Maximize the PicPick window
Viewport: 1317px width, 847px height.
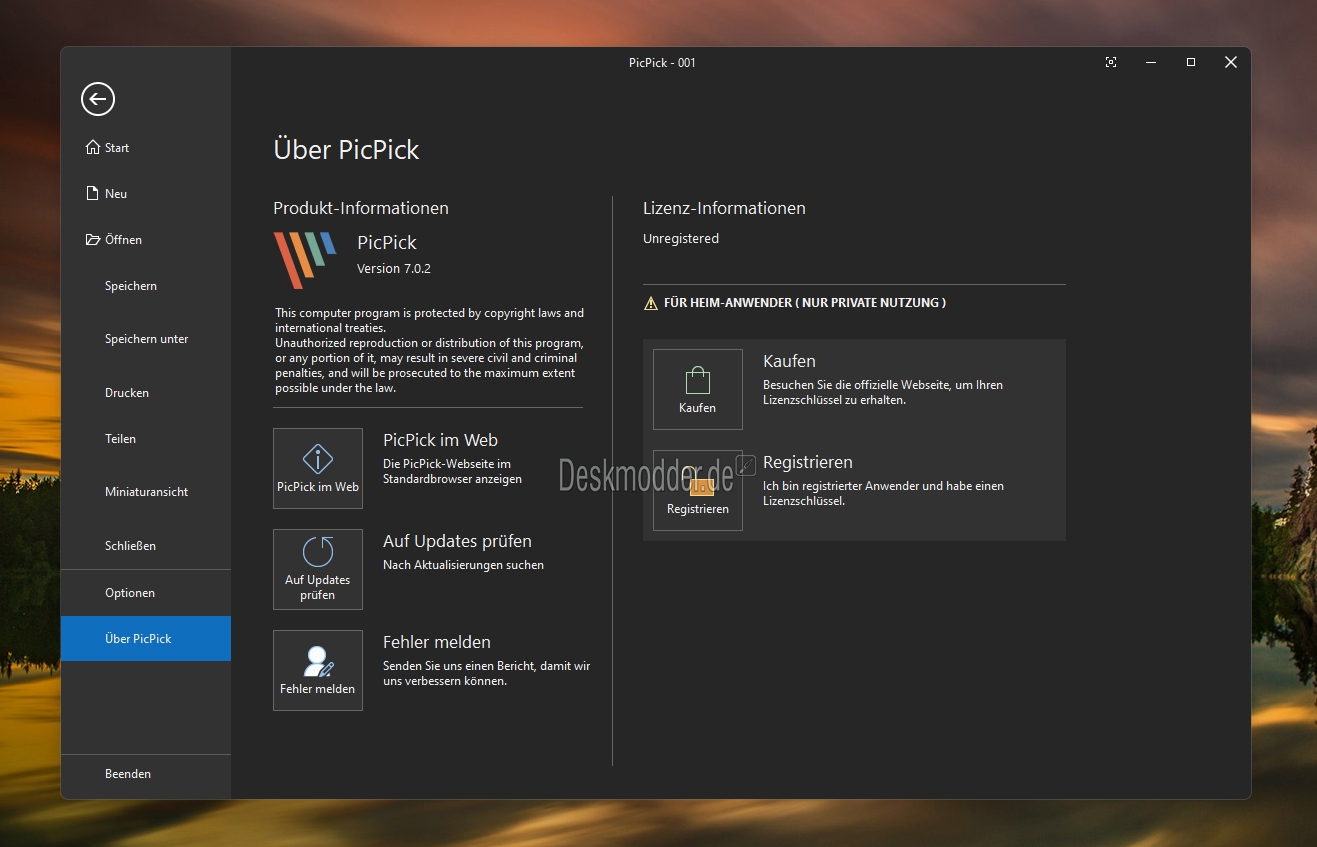pyautogui.click(x=1191, y=62)
